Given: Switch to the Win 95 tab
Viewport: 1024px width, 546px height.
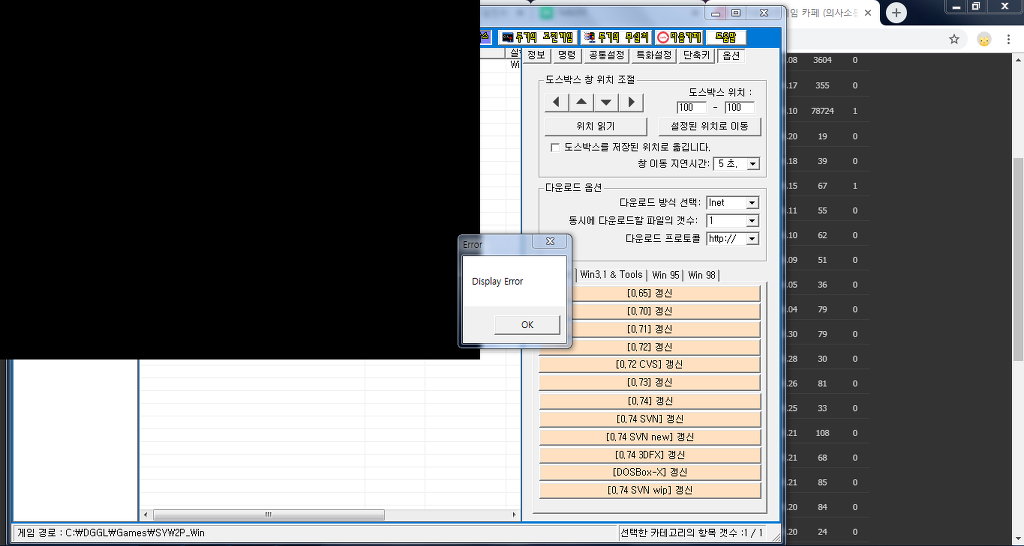Looking at the screenshot, I should tap(665, 275).
